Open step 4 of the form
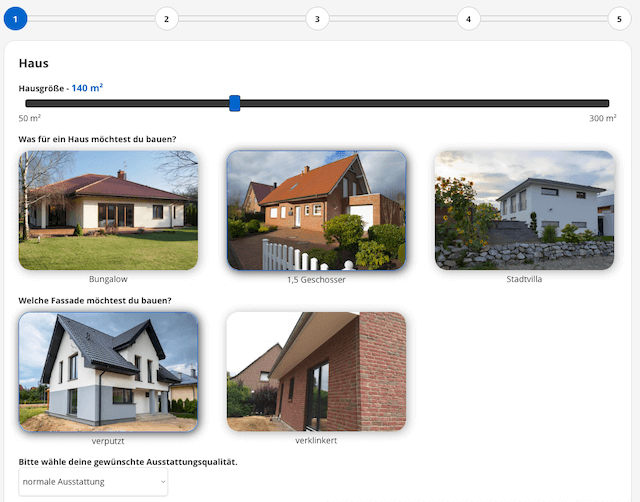 coord(468,18)
